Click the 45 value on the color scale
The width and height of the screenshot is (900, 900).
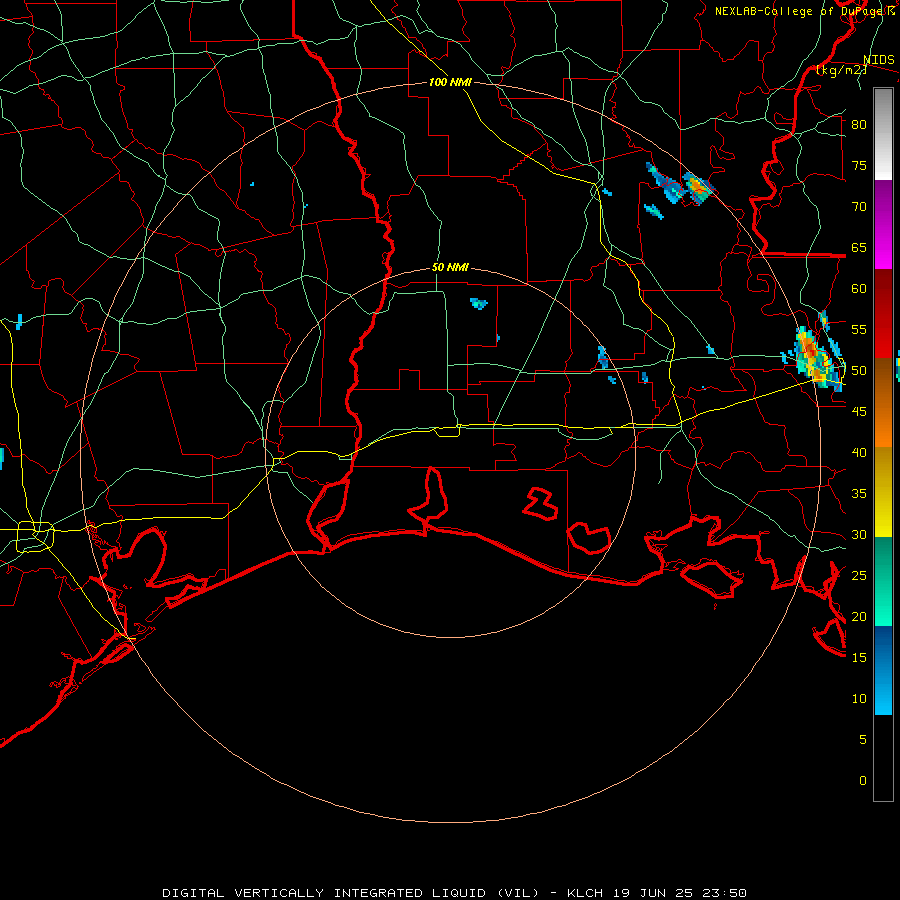tap(859, 412)
